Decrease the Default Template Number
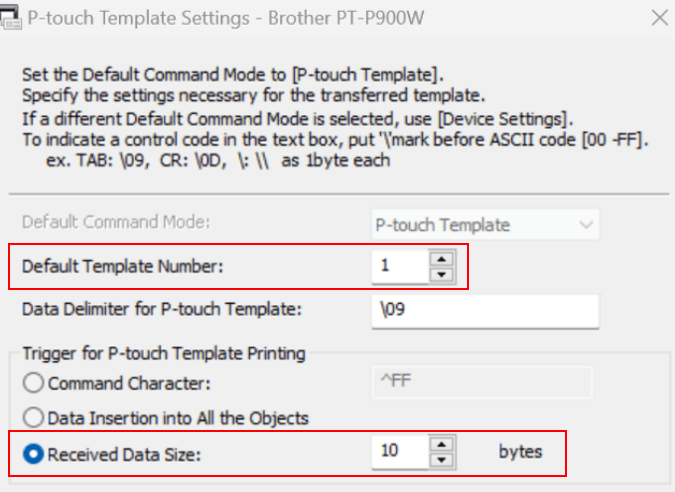Viewport: 675px width, 492px height. point(443,273)
